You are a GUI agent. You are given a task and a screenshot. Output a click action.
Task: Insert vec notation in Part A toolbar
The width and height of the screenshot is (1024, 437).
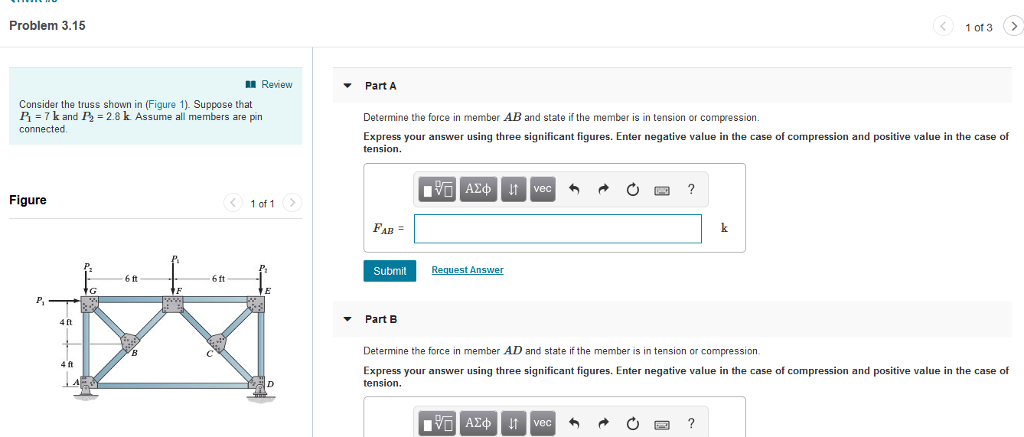click(543, 189)
